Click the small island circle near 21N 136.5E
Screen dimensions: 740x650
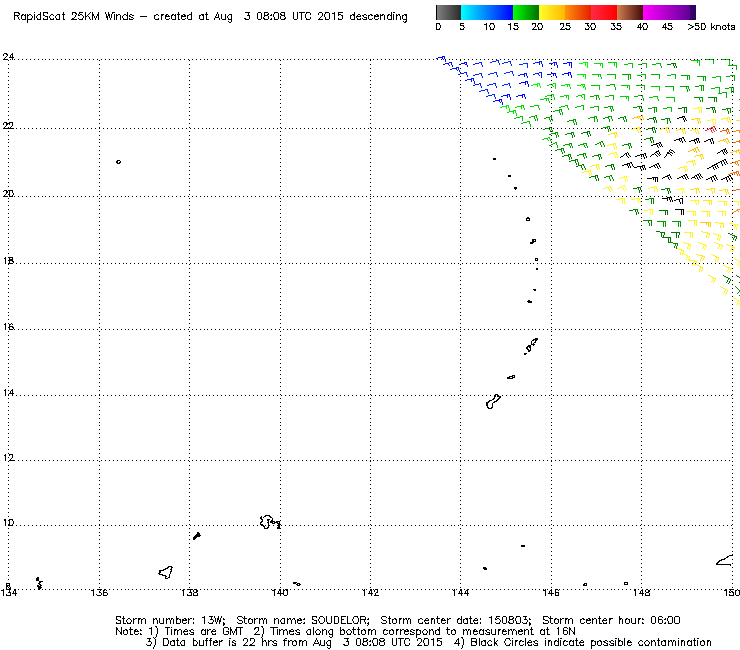118,162
